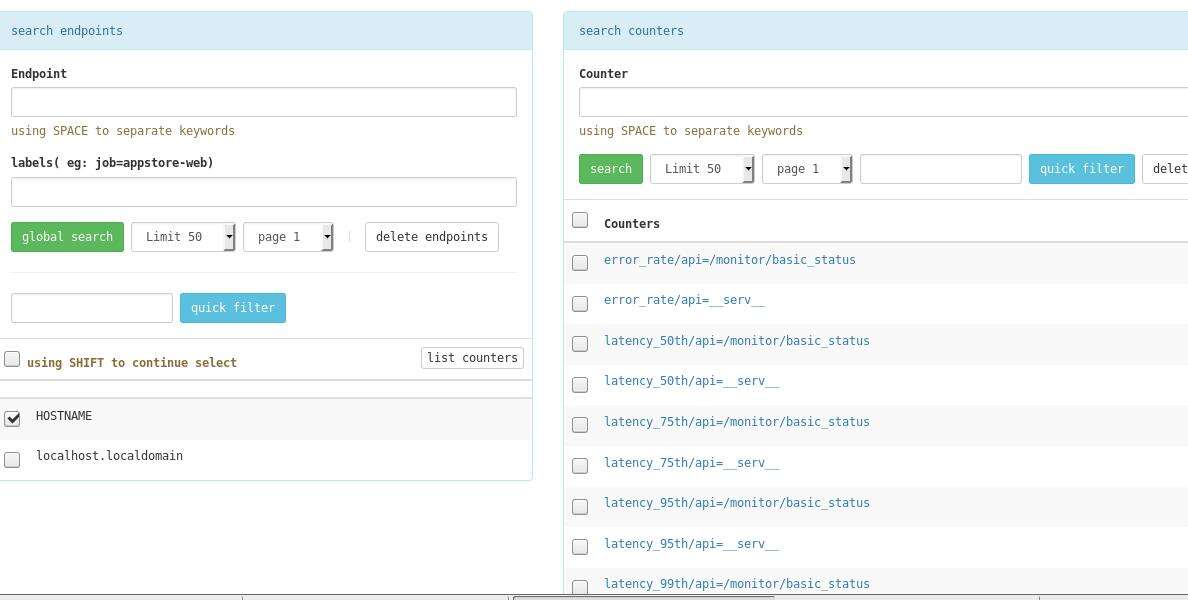
Task: Click the labels input field
Action: coord(264,192)
